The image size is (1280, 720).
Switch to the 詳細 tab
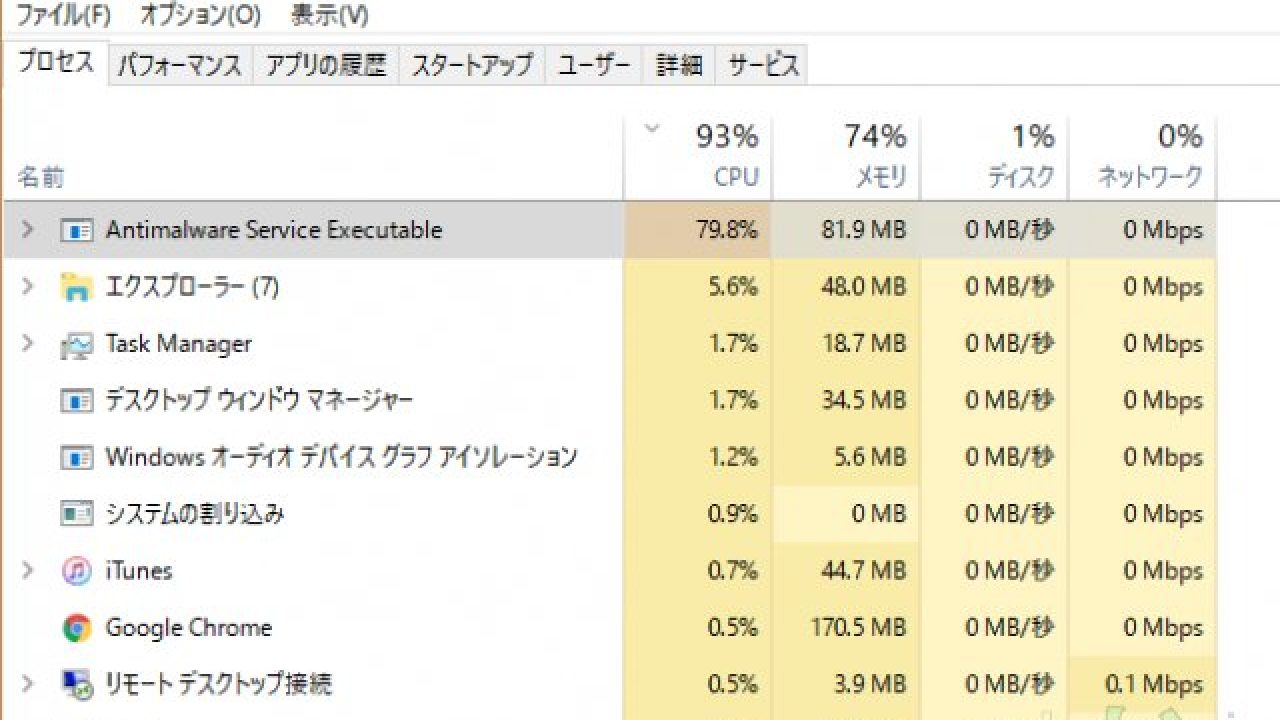(679, 66)
